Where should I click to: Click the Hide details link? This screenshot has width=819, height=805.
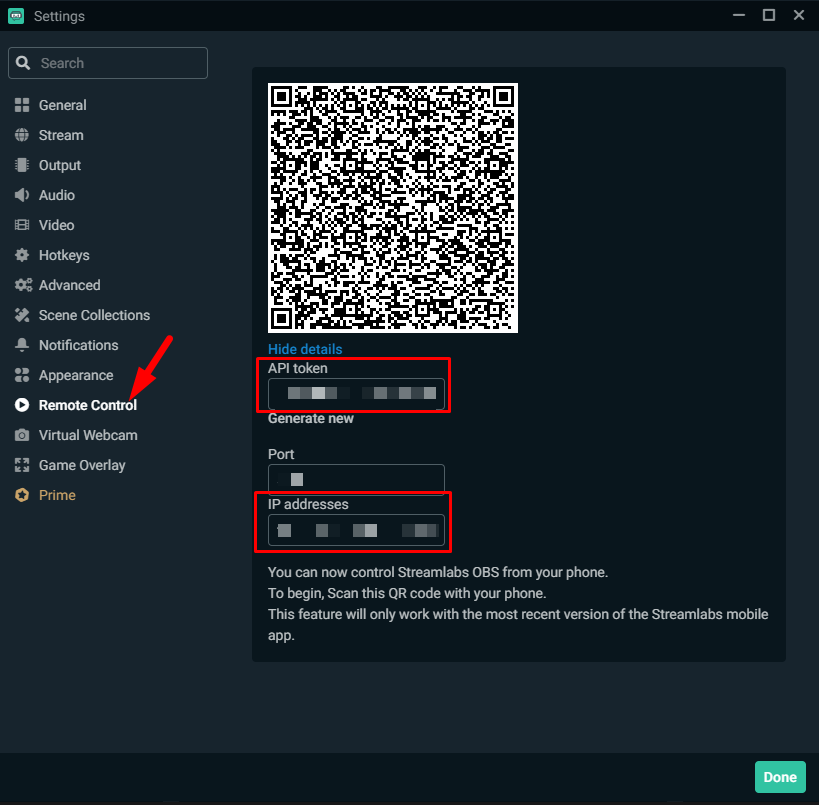(x=305, y=349)
